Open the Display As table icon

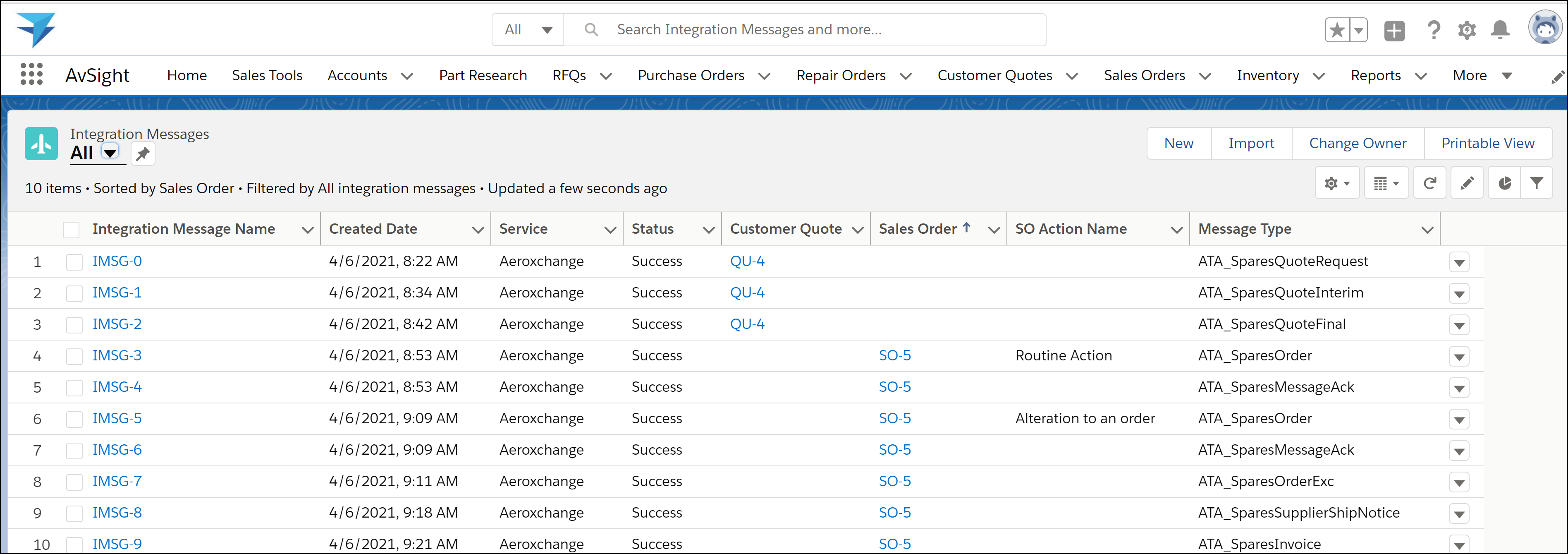[1386, 183]
